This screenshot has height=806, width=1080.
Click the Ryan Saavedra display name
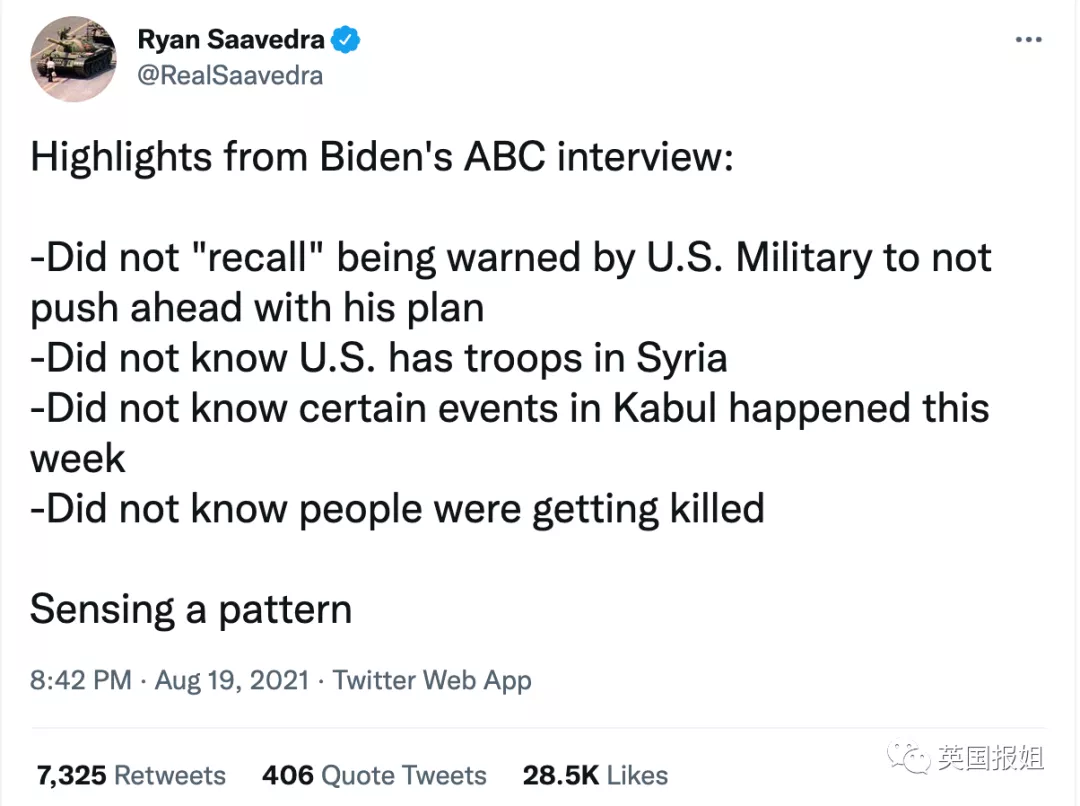click(230, 40)
